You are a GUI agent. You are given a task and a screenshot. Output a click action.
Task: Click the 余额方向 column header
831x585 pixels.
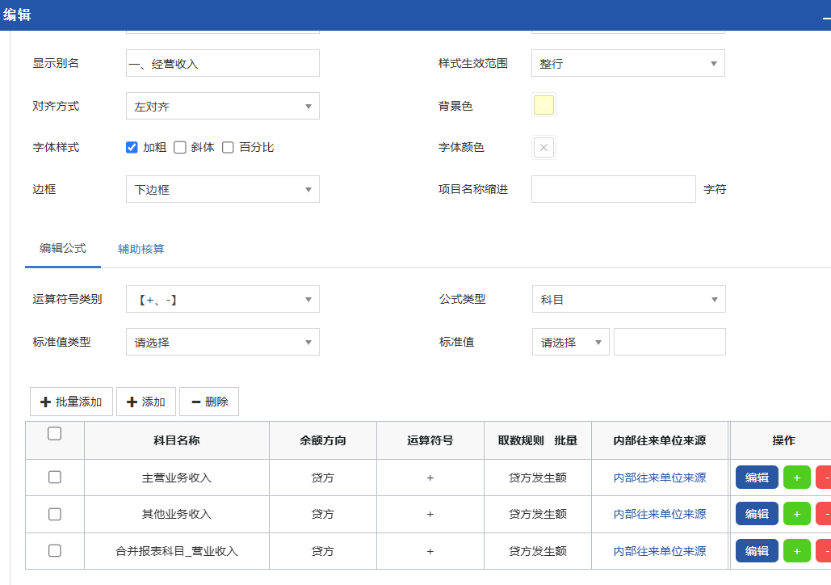(x=323, y=440)
